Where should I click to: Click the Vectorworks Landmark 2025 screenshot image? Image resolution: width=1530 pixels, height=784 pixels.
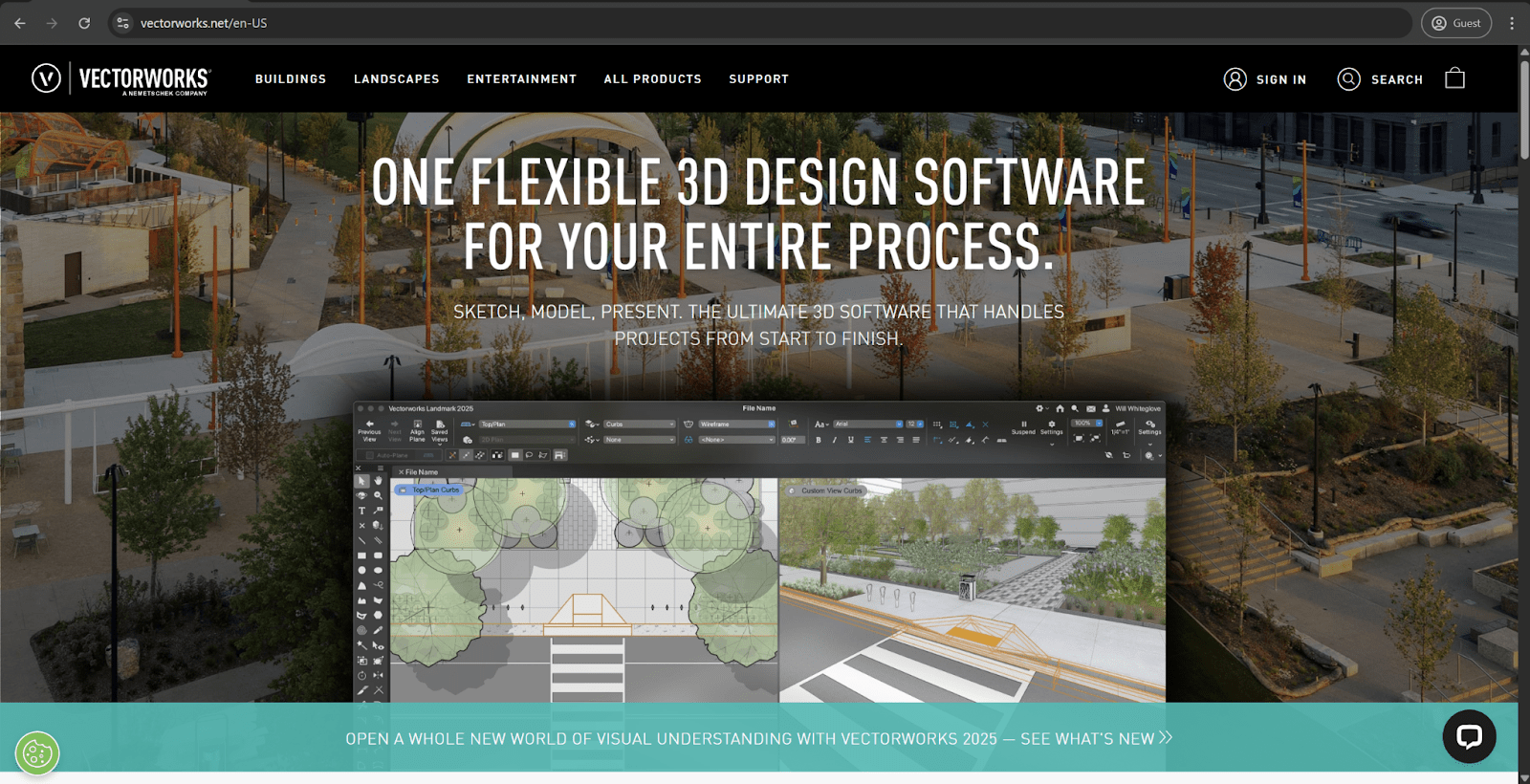[759, 552]
